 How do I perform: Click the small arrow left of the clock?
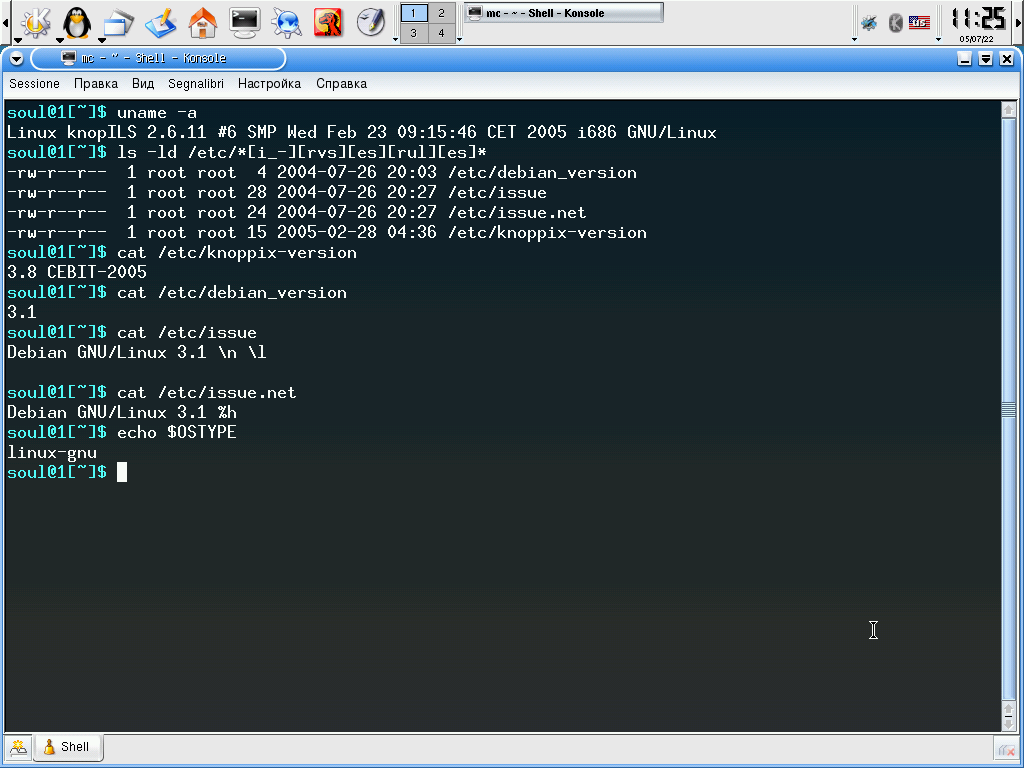(x=938, y=39)
